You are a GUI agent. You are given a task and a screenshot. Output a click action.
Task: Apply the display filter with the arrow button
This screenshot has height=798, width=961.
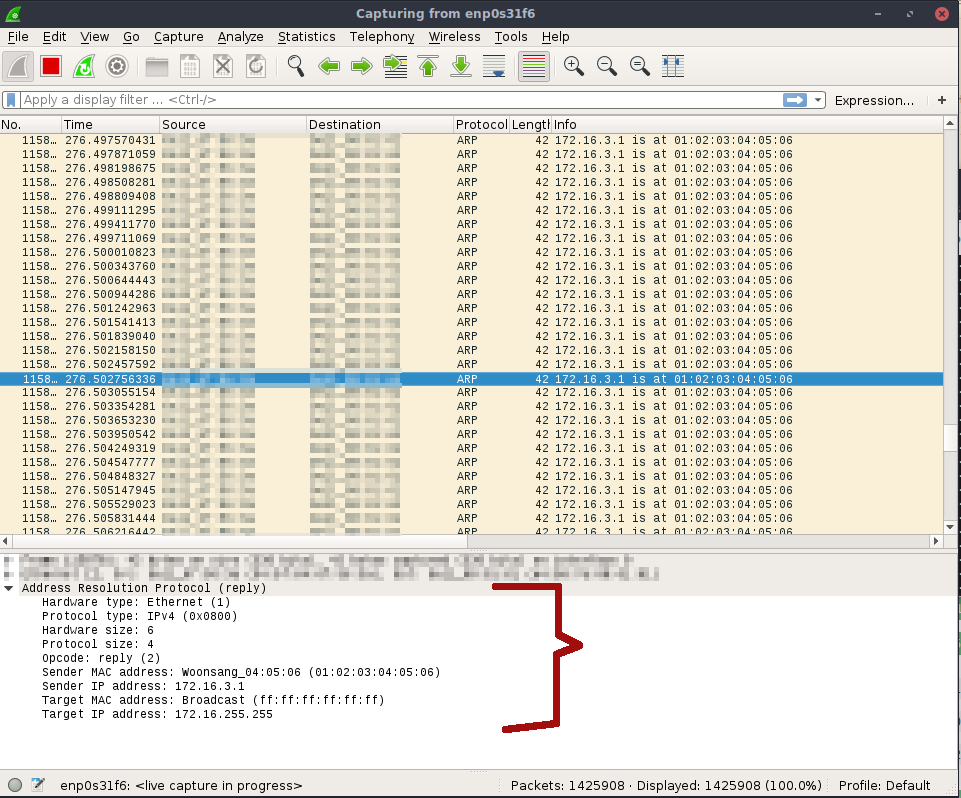click(x=795, y=100)
